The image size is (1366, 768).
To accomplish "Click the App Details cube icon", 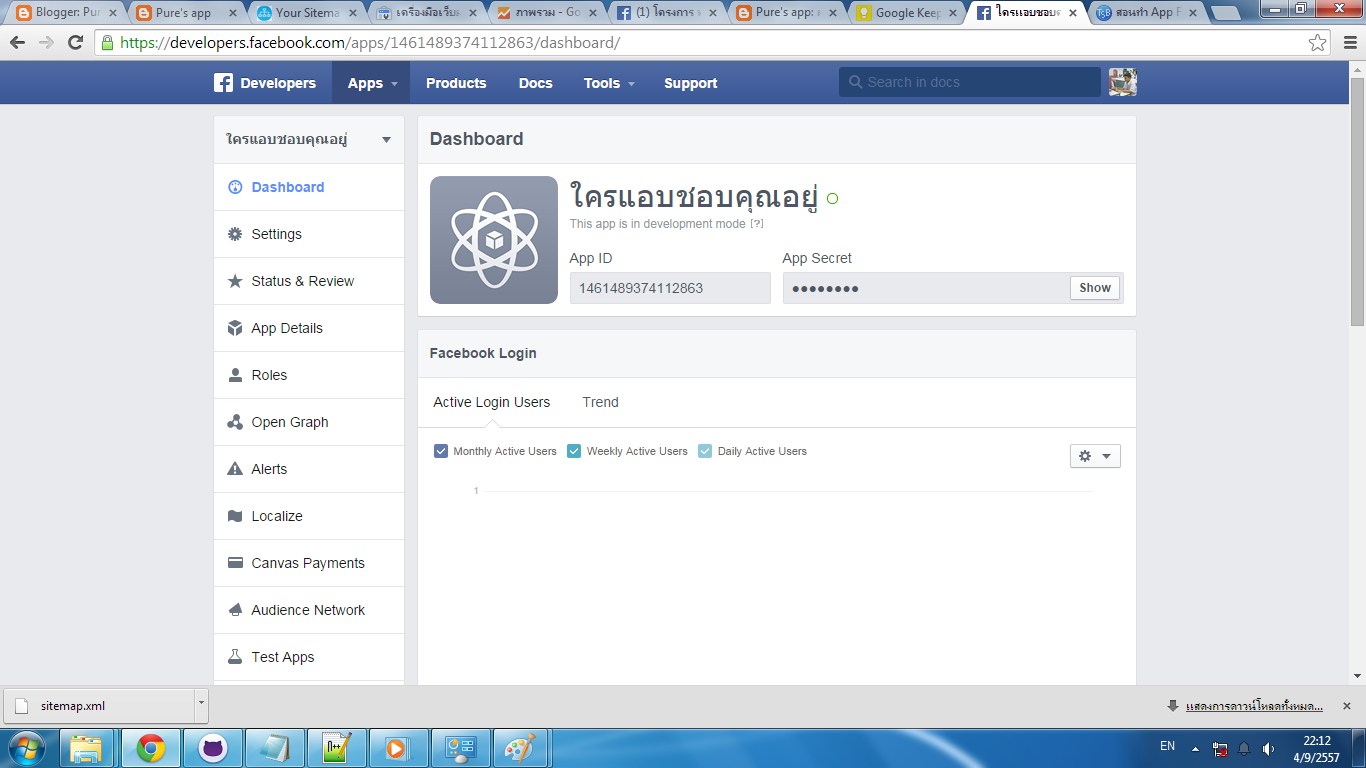I will coord(235,328).
